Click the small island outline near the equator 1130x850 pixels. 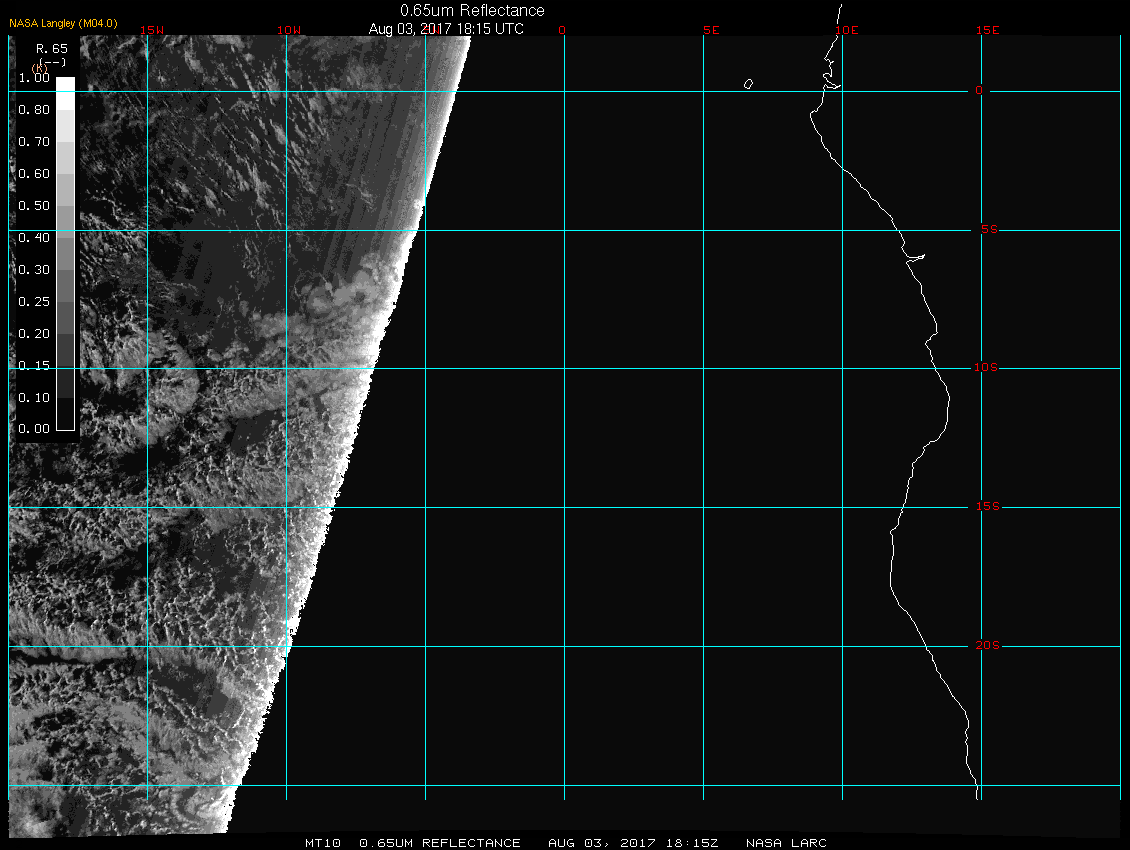click(748, 84)
